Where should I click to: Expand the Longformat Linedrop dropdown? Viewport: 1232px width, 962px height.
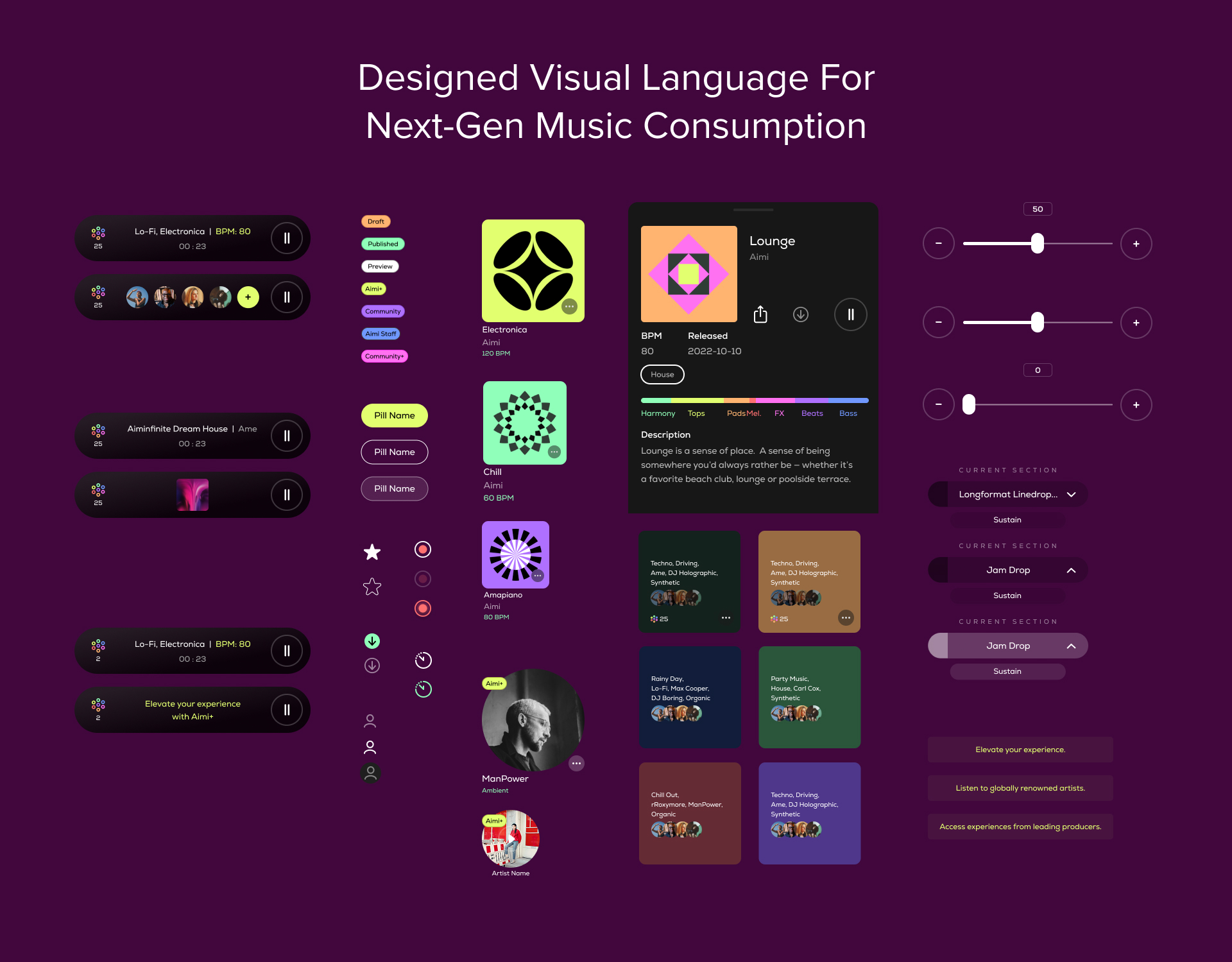point(1071,495)
